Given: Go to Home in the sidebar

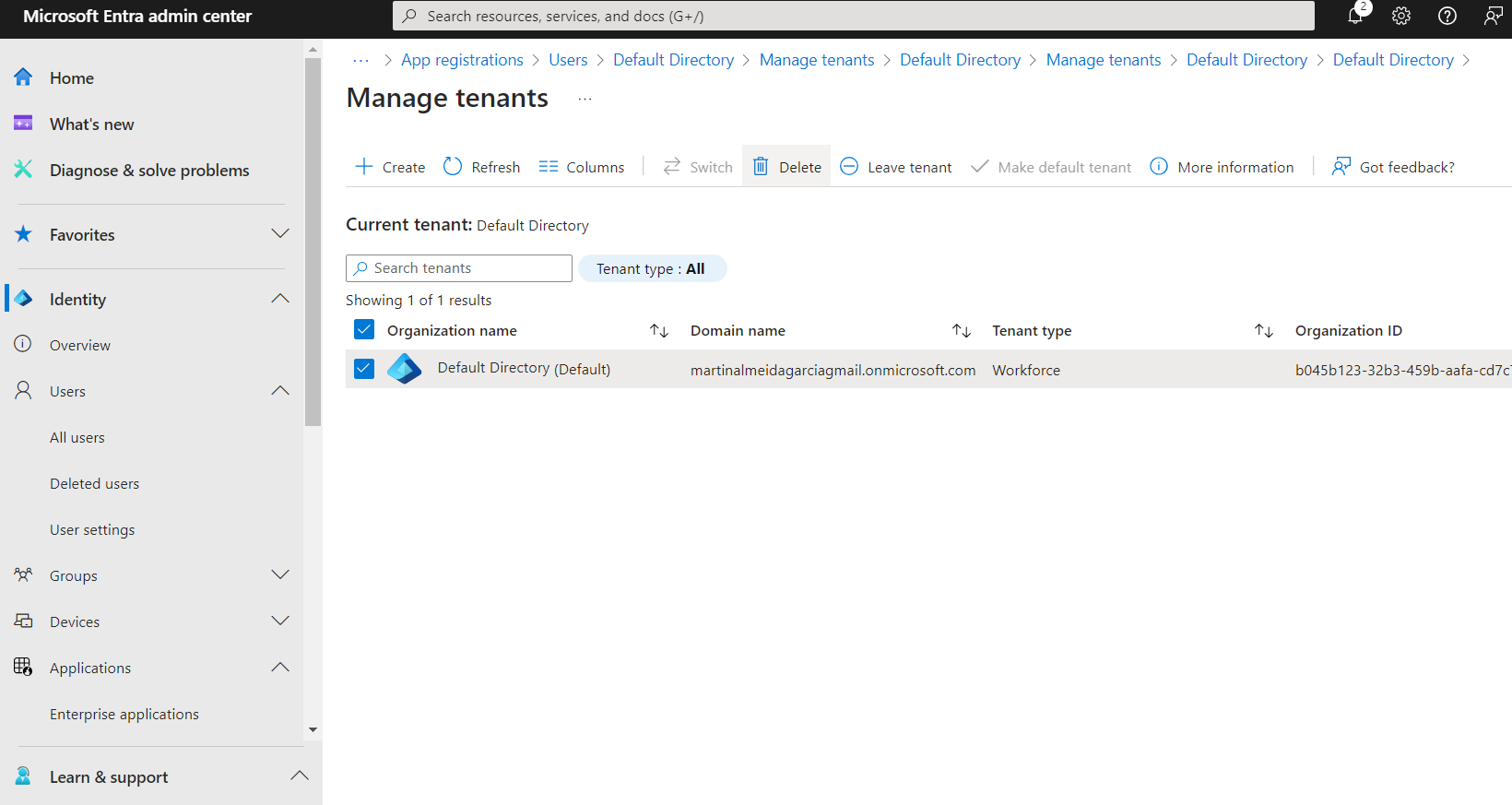Looking at the screenshot, I should pos(72,78).
